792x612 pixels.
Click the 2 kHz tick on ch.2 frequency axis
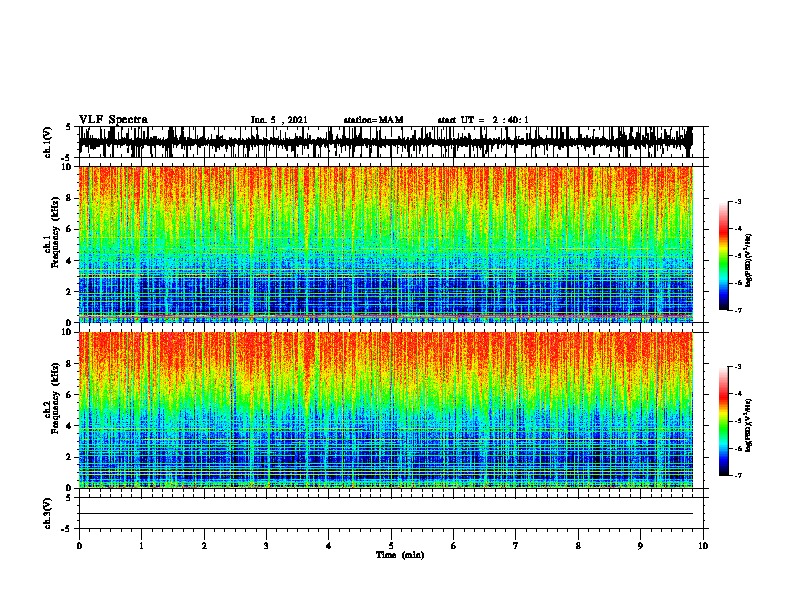tap(70, 457)
